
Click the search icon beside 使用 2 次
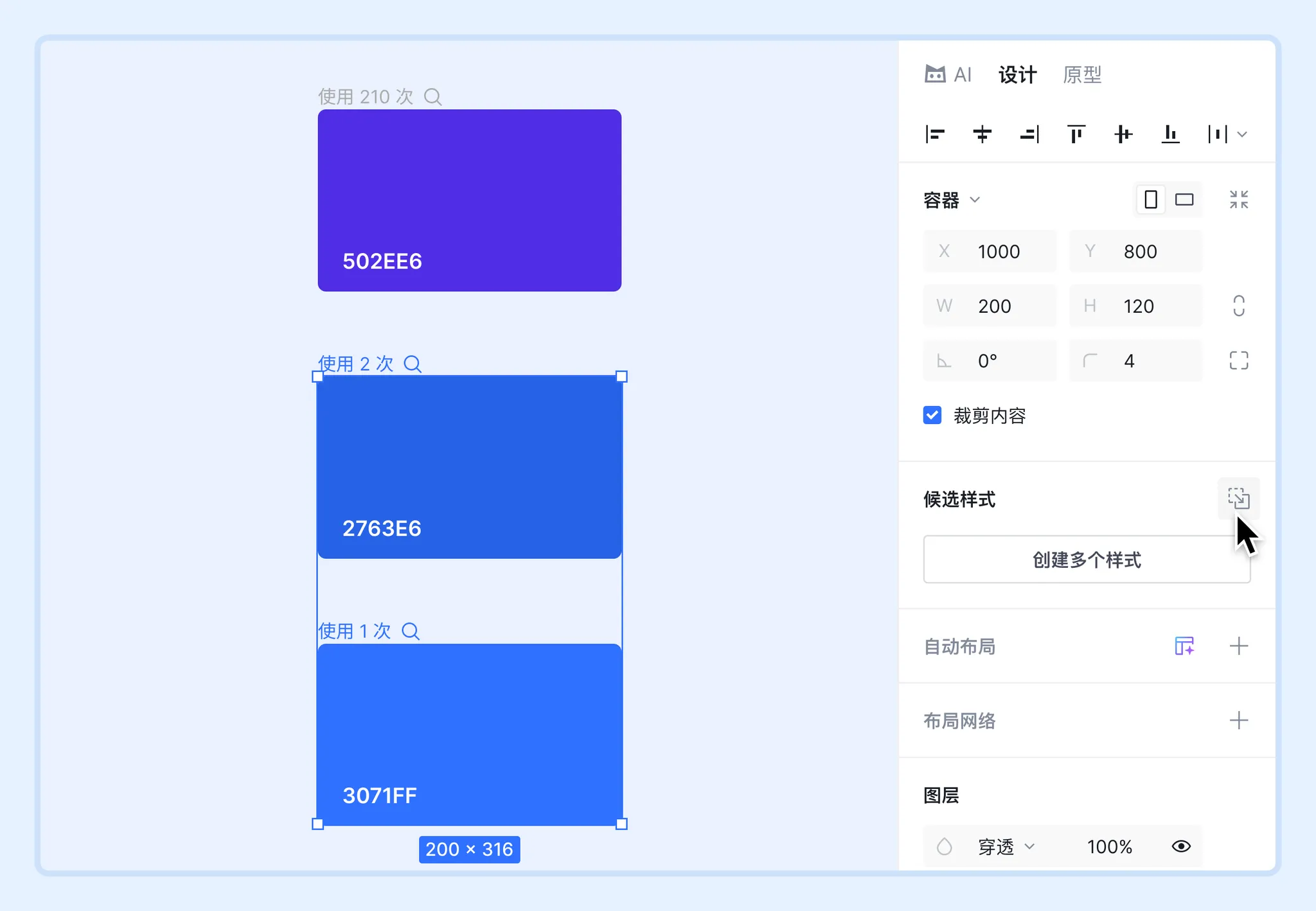click(x=413, y=364)
